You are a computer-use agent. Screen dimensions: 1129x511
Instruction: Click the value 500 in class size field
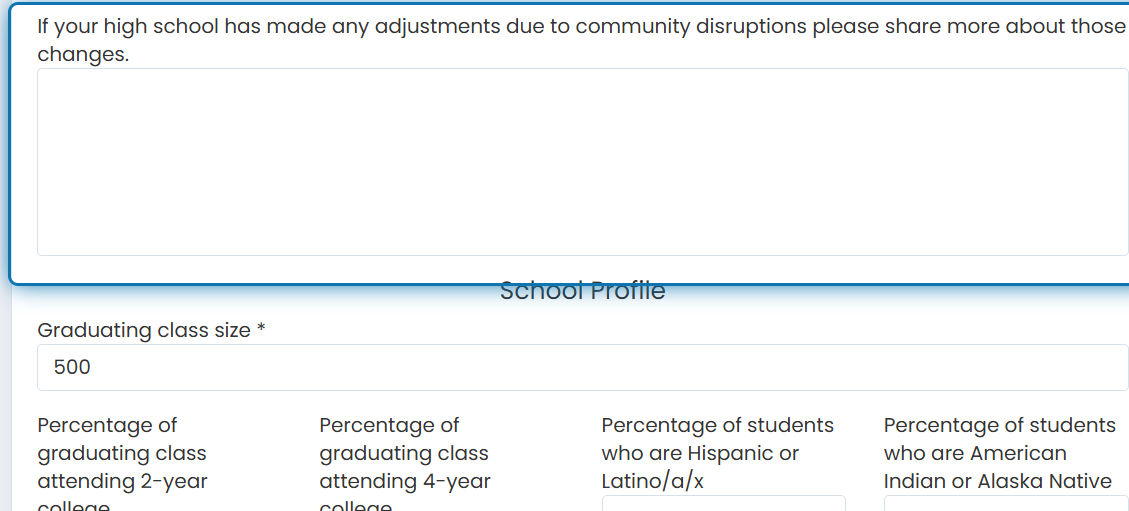72,368
